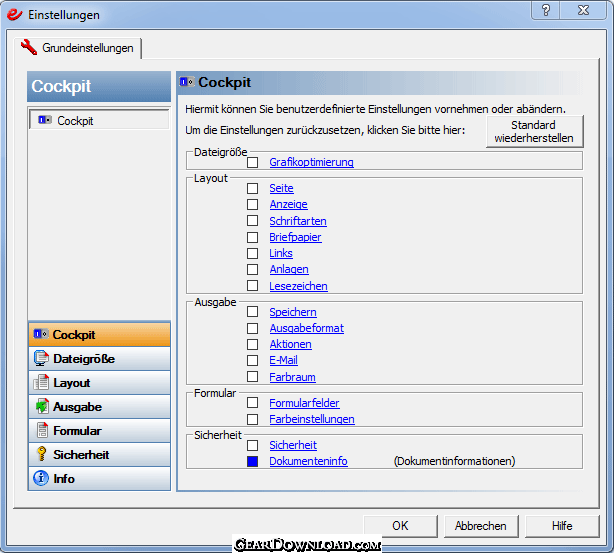Enable the Briefpapier checkbox
The height and width of the screenshot is (553, 614).
(253, 237)
